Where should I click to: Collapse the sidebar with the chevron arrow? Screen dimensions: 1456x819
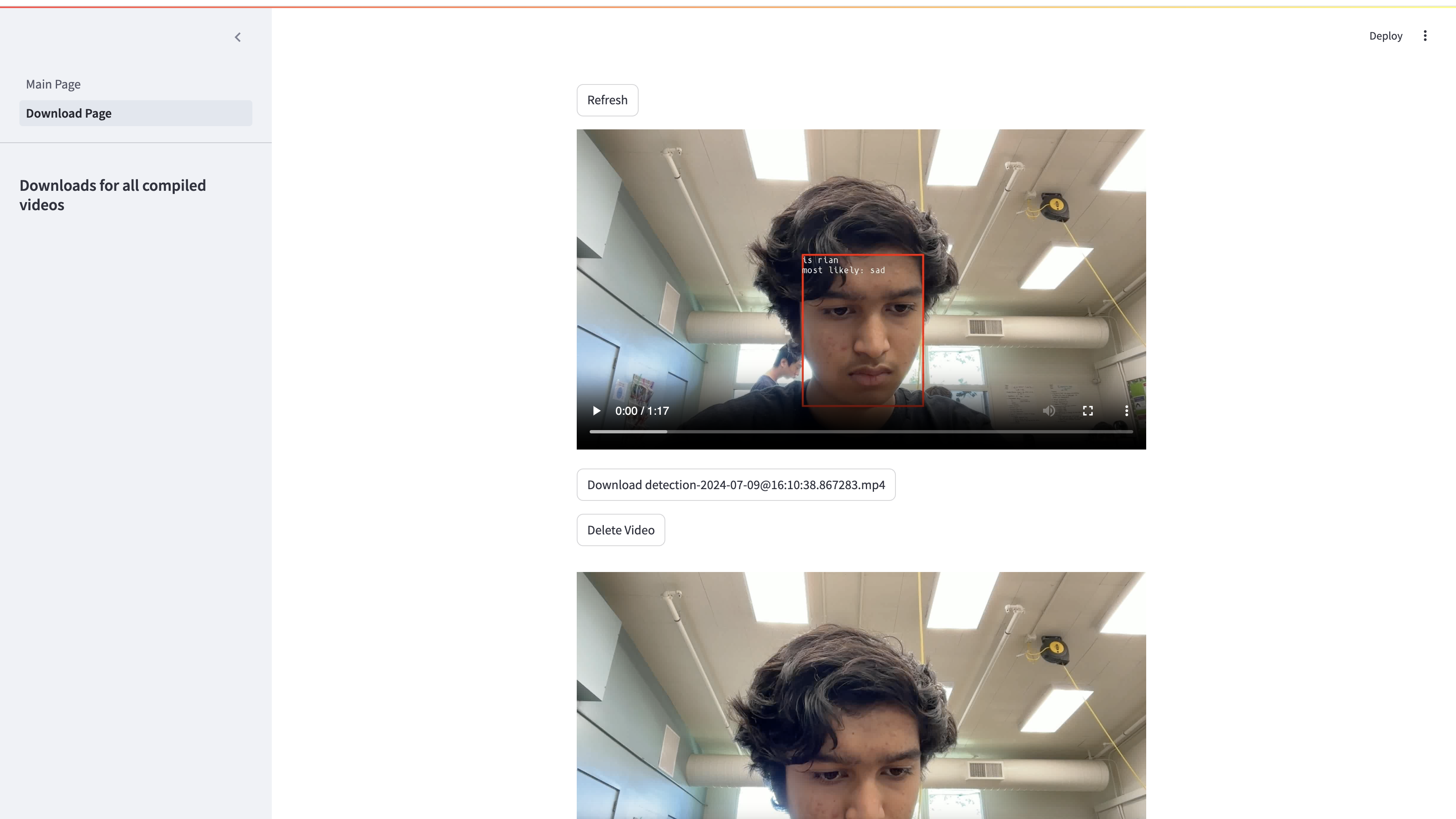coord(237,37)
